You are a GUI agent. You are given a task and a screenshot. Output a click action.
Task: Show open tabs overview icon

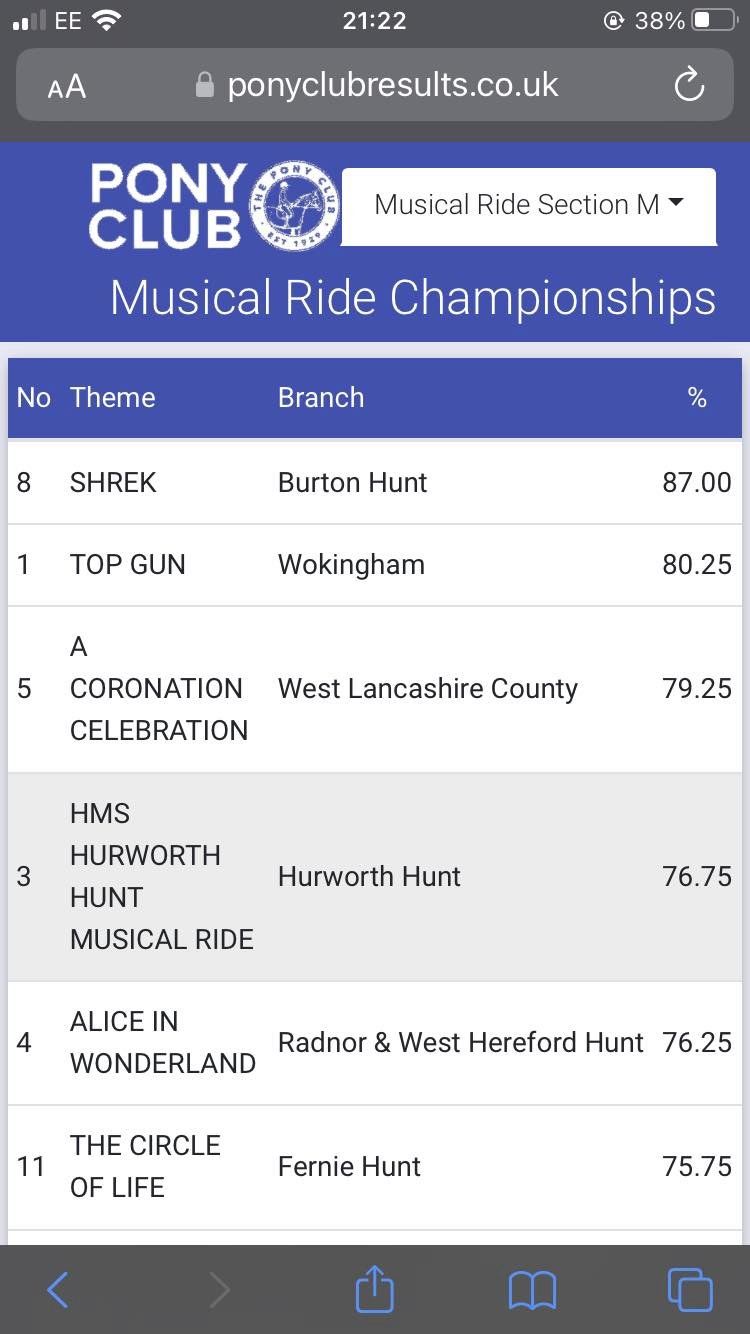coord(689,1289)
